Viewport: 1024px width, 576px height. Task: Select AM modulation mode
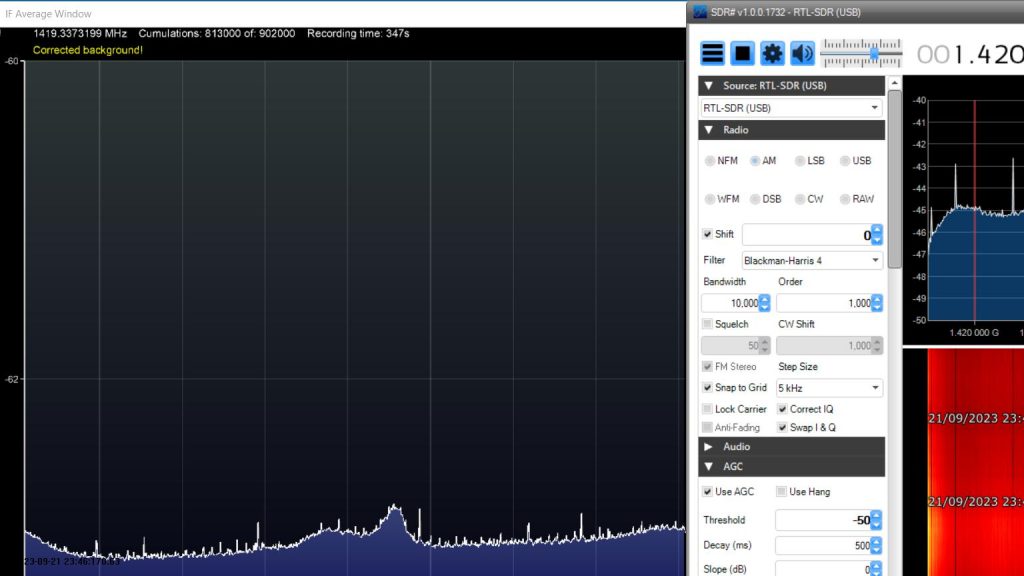point(763,161)
